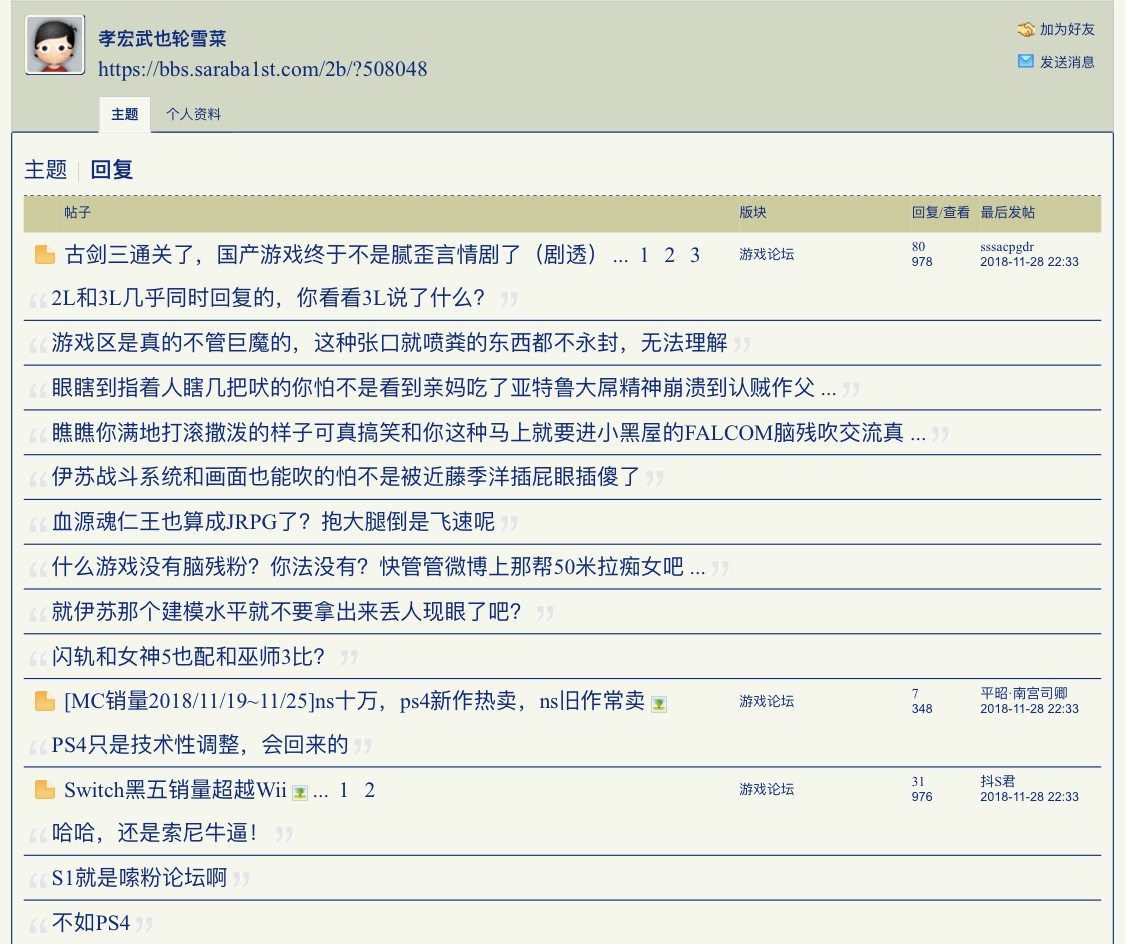The width and height of the screenshot is (1125, 944).
Task: Open reply 伊苏战斗系统和画面也能吹的
Action: tap(346, 476)
